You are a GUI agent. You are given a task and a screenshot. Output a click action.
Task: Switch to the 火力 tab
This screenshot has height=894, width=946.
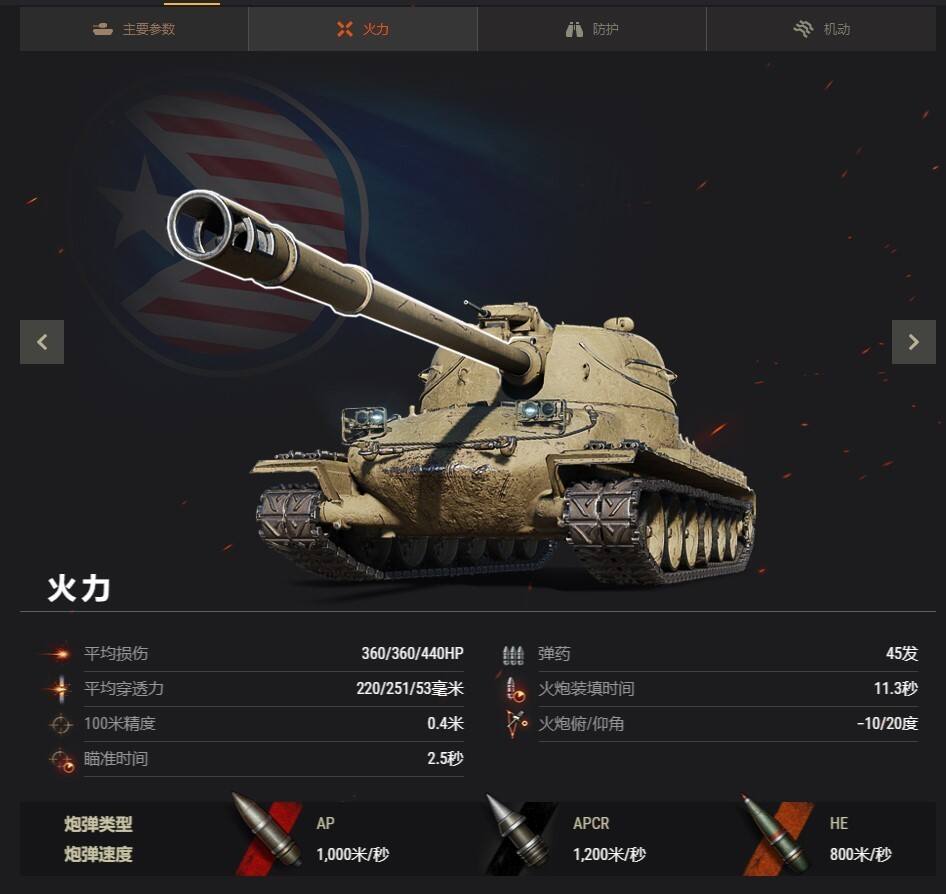click(x=363, y=29)
